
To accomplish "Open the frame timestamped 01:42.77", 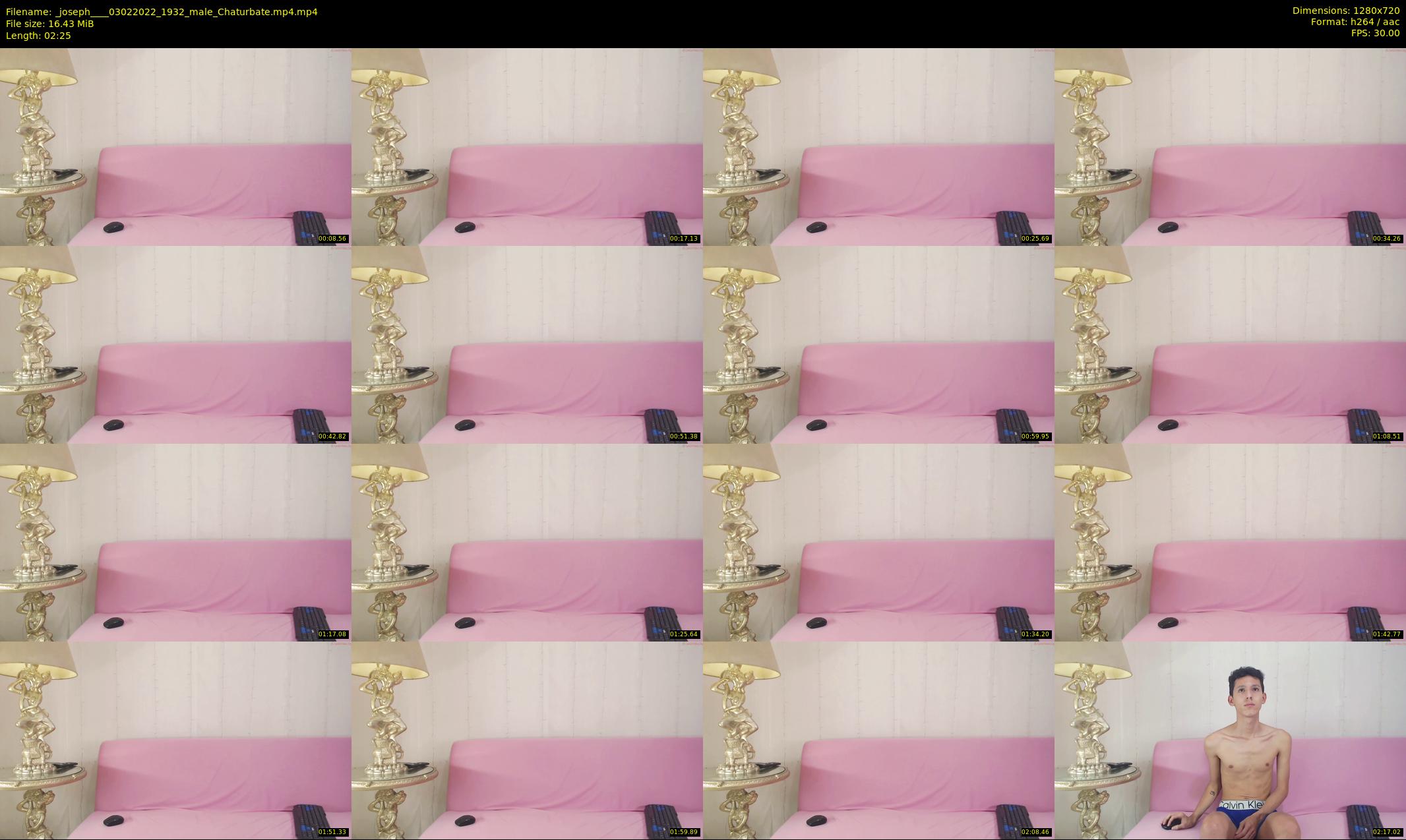I will (x=1230, y=542).
